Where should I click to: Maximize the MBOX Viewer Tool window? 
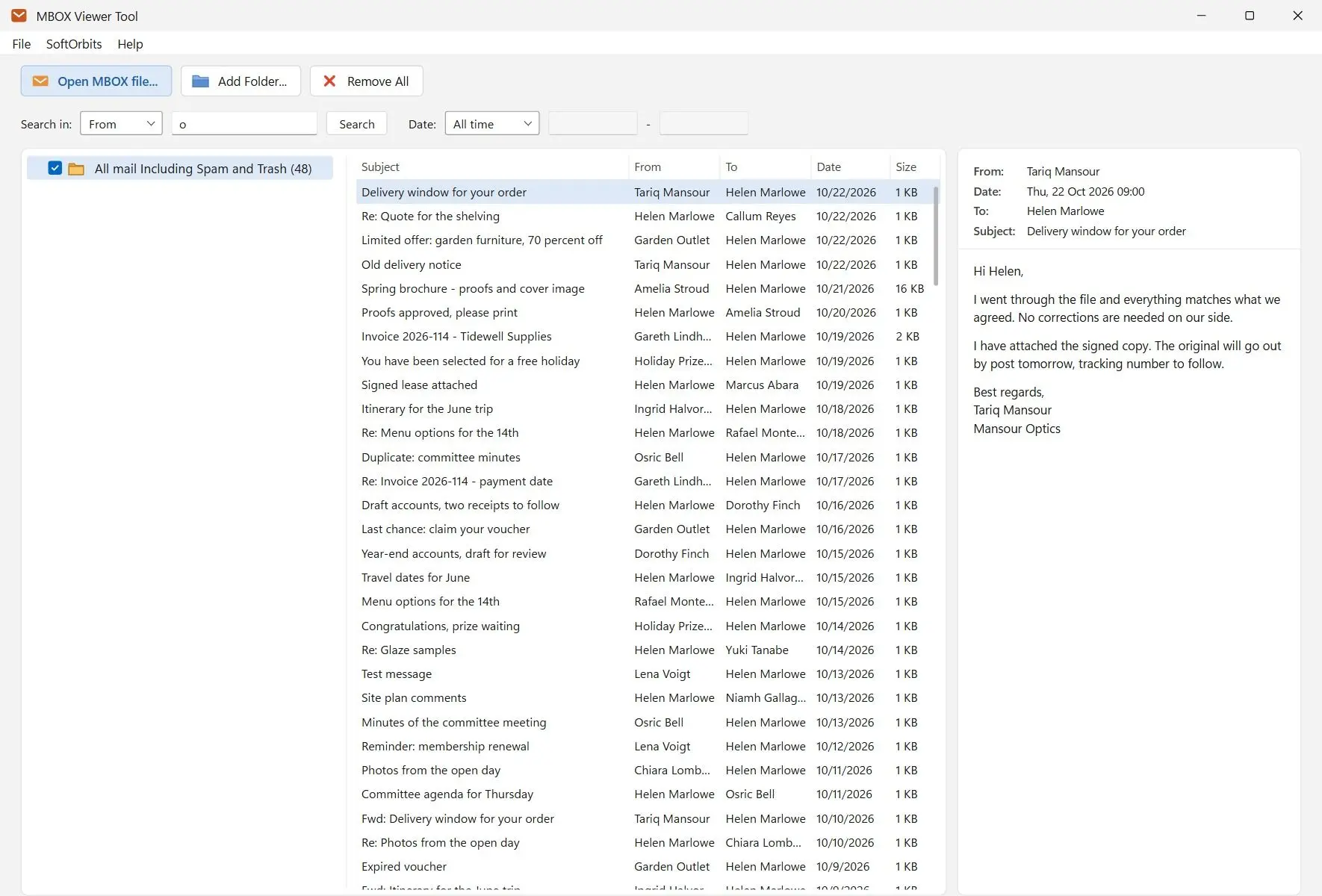(x=1250, y=16)
